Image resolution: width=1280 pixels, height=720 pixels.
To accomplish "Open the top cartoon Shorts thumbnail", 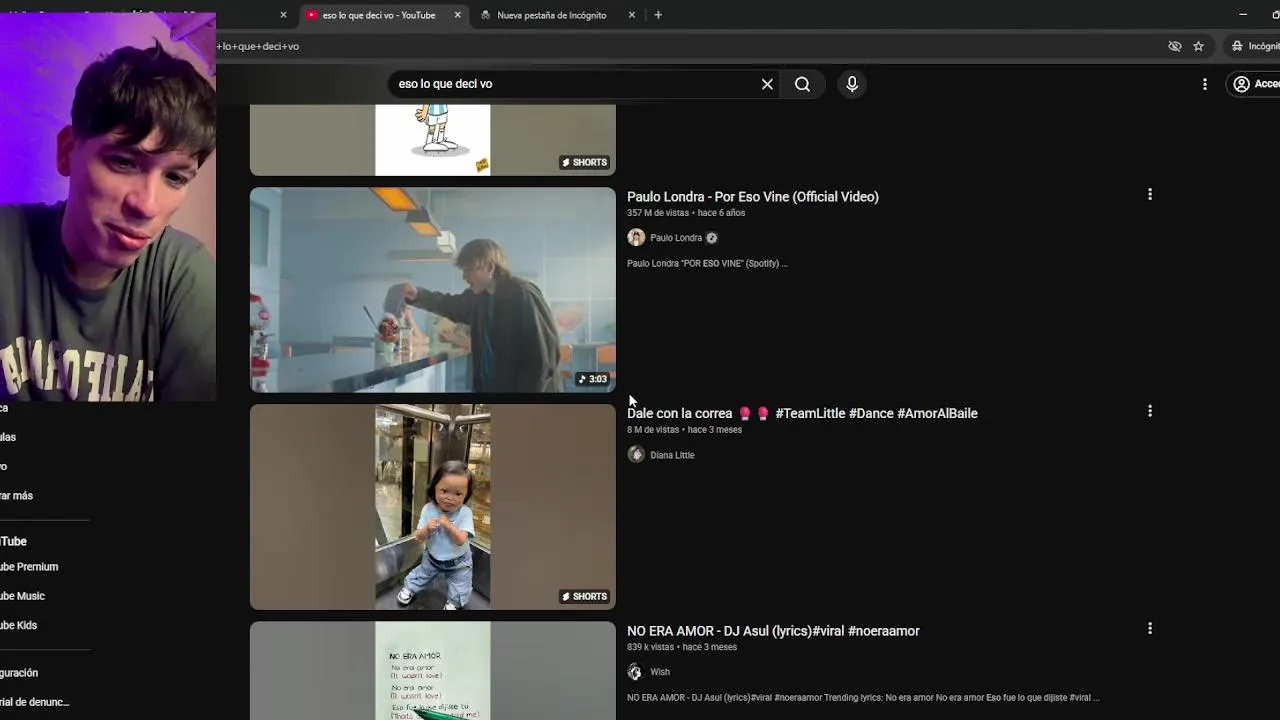I will [433, 140].
